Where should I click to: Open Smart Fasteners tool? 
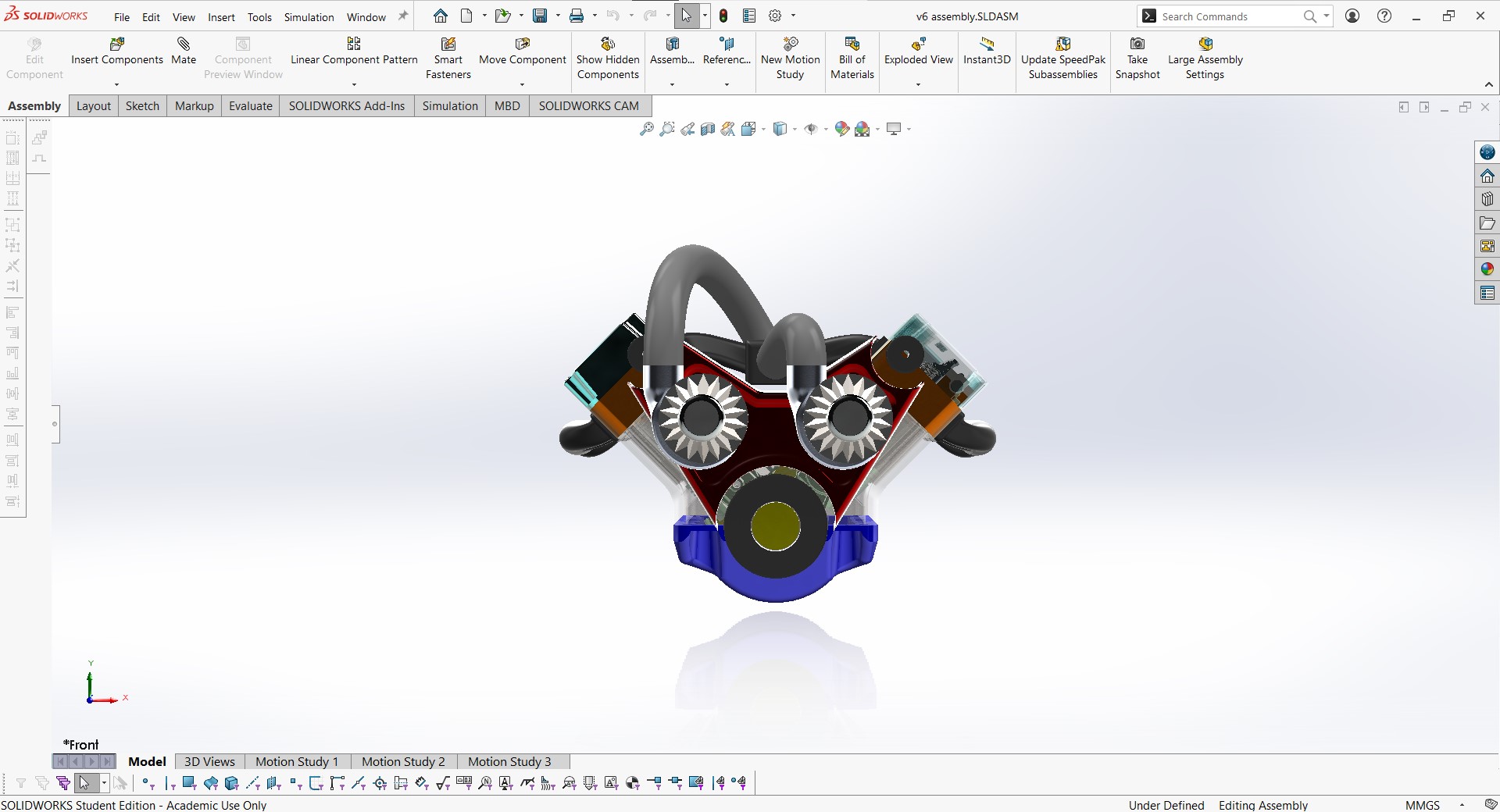tap(448, 59)
